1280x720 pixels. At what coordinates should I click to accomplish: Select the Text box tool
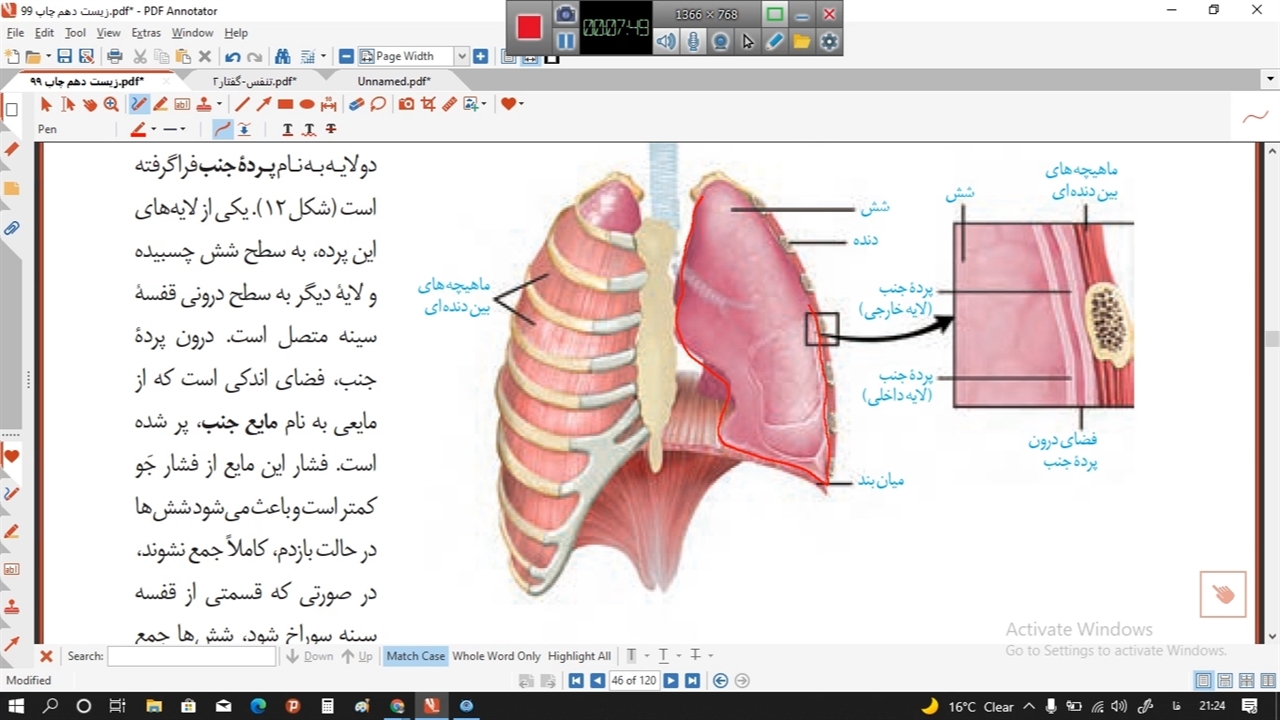[x=182, y=104]
